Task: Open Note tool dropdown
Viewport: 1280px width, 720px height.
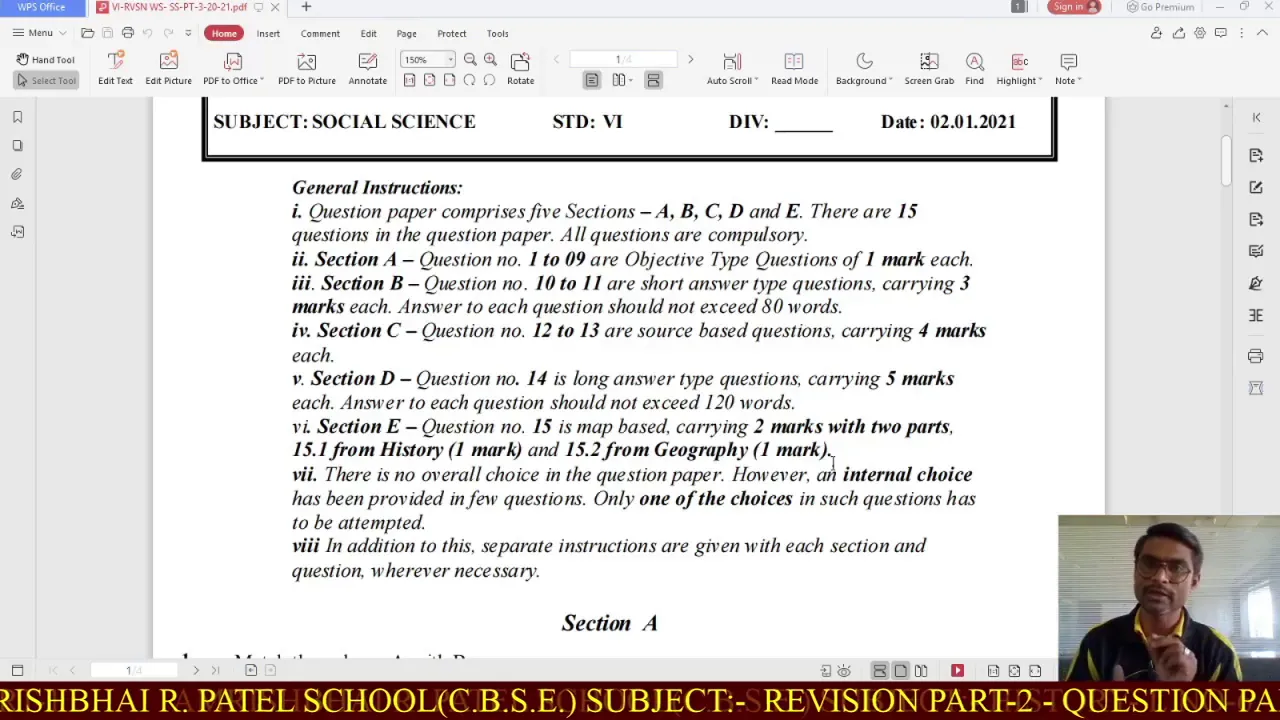Action: pos(1068,69)
